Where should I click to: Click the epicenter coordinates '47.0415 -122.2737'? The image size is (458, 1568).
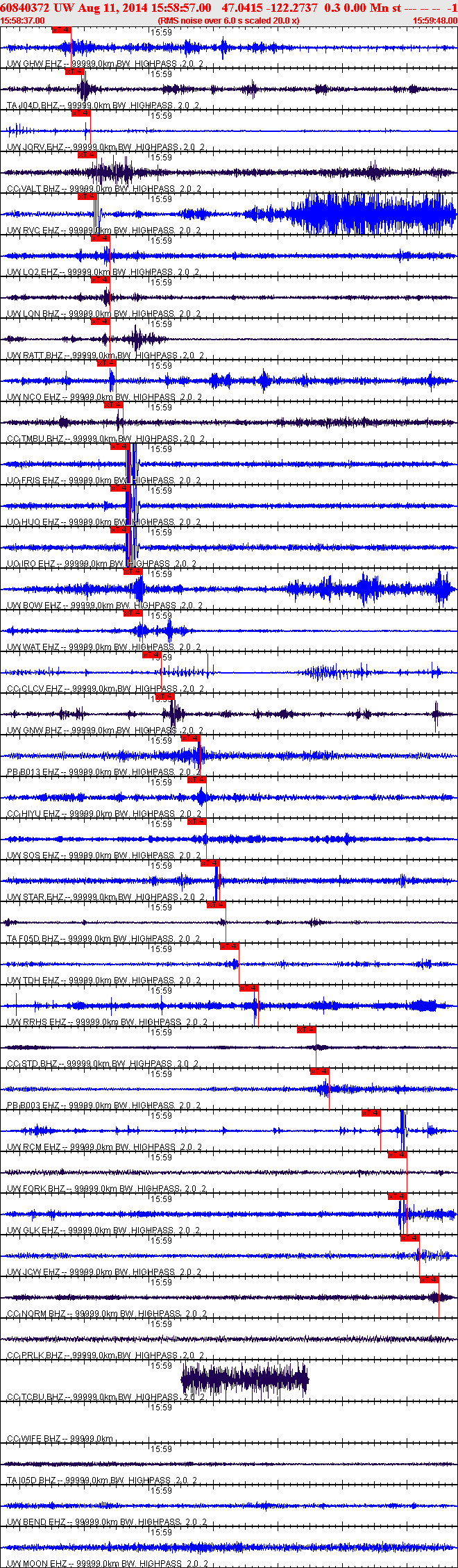pyautogui.click(x=270, y=8)
